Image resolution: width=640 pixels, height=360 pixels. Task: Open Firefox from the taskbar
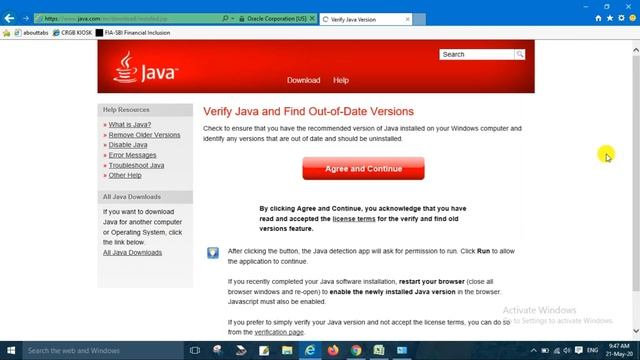(333, 351)
